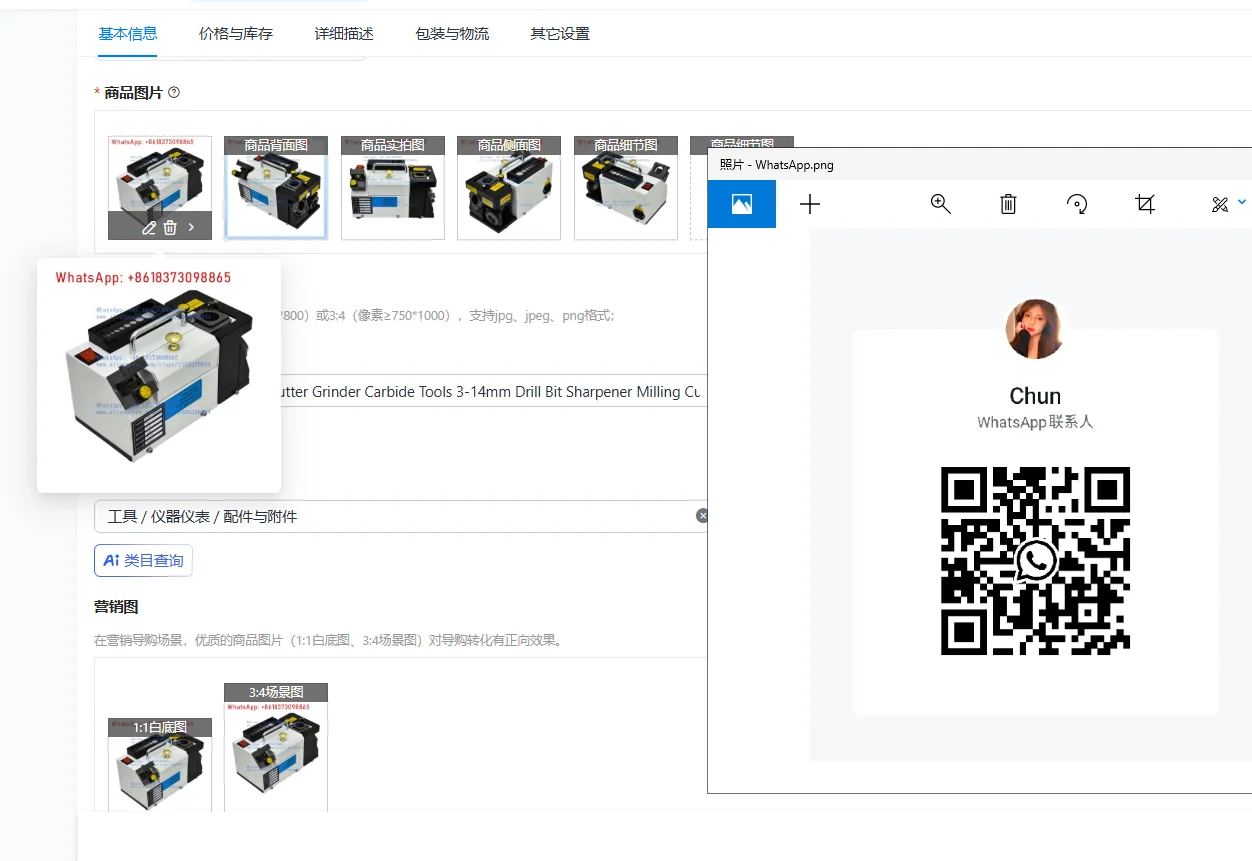The image size is (1252, 861).
Task: Select the 商品实拍图 thumbnail
Action: 393,188
